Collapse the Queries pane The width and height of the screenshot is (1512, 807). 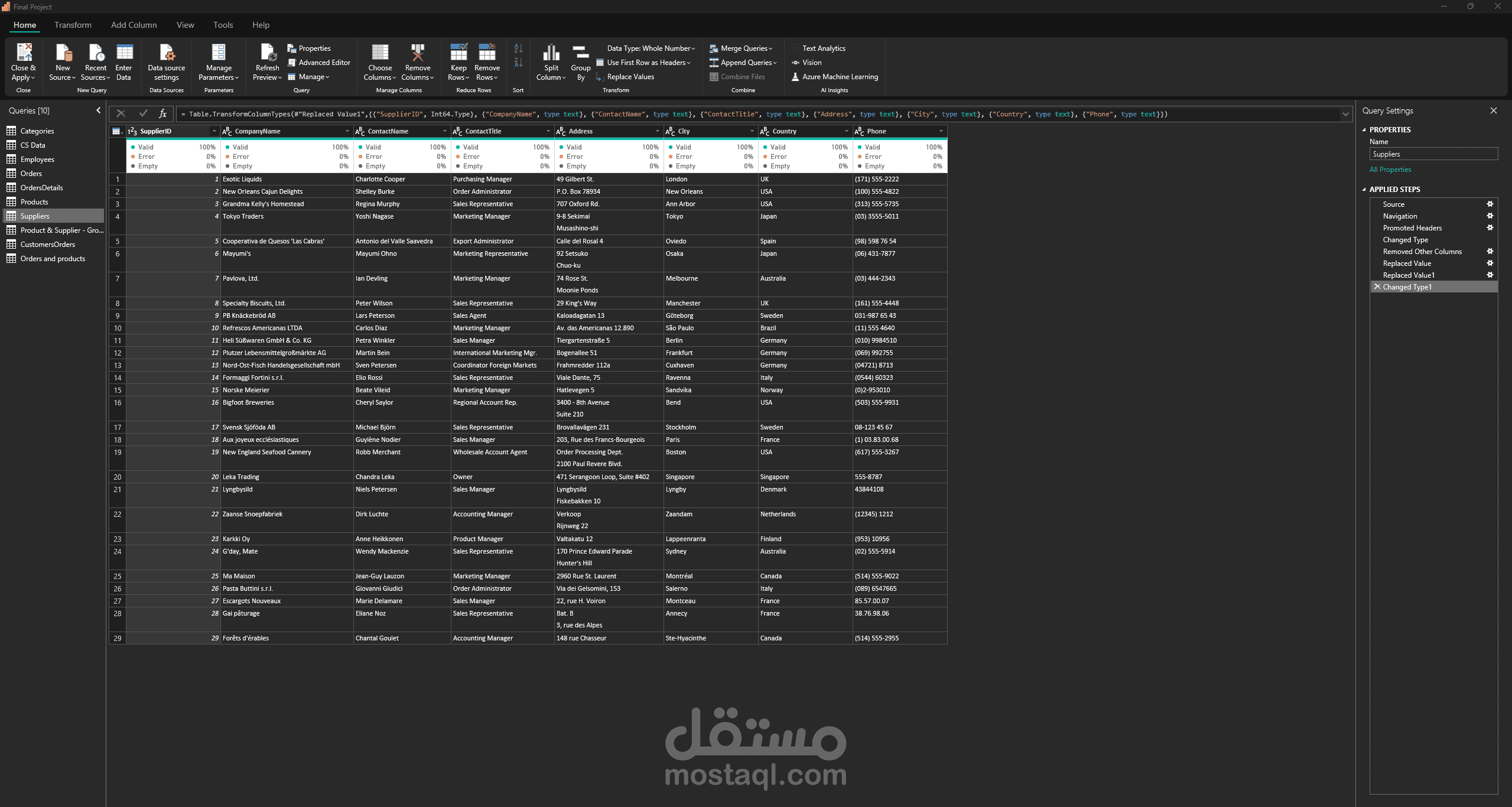[98, 110]
